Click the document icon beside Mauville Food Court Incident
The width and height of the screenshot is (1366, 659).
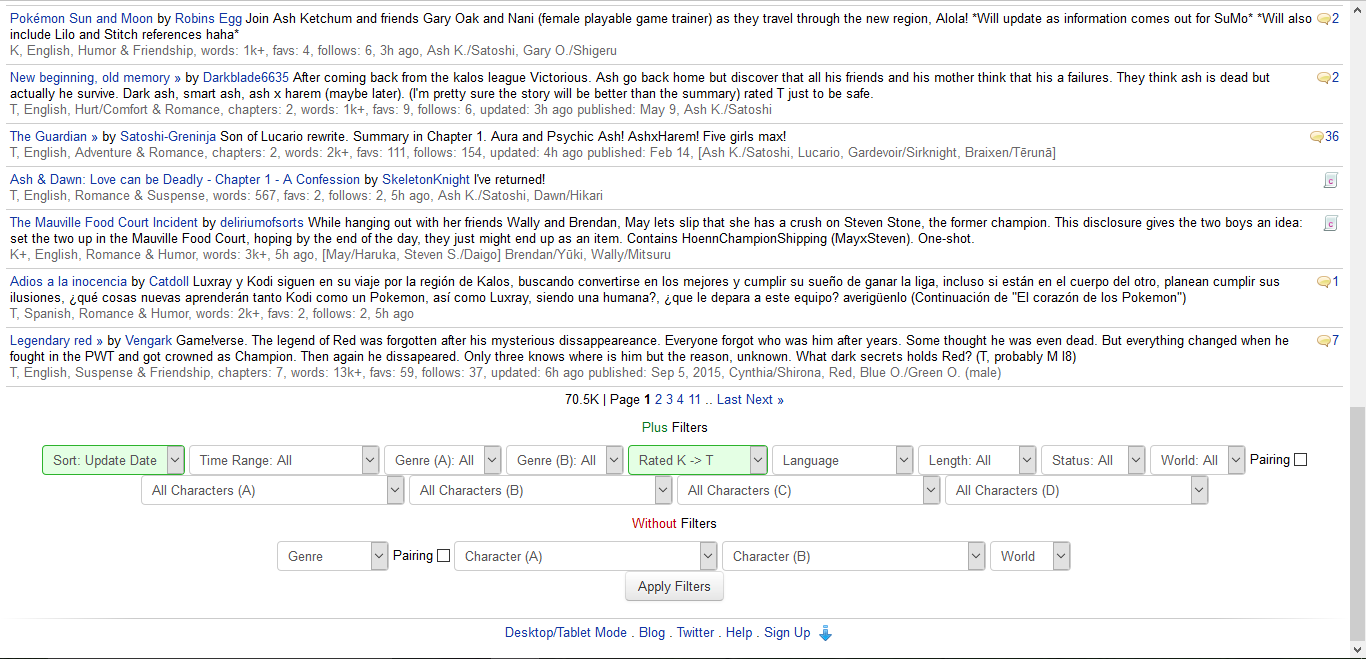tap(1330, 223)
